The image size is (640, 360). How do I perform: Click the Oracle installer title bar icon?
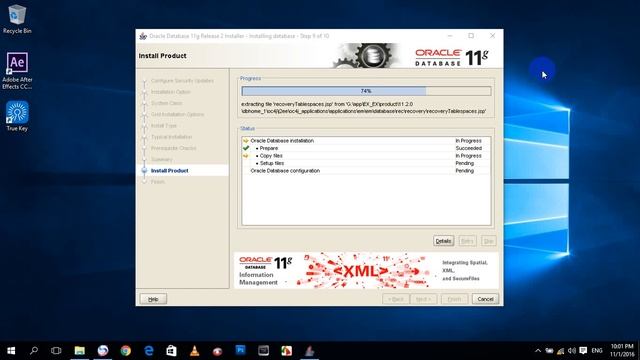(143, 36)
